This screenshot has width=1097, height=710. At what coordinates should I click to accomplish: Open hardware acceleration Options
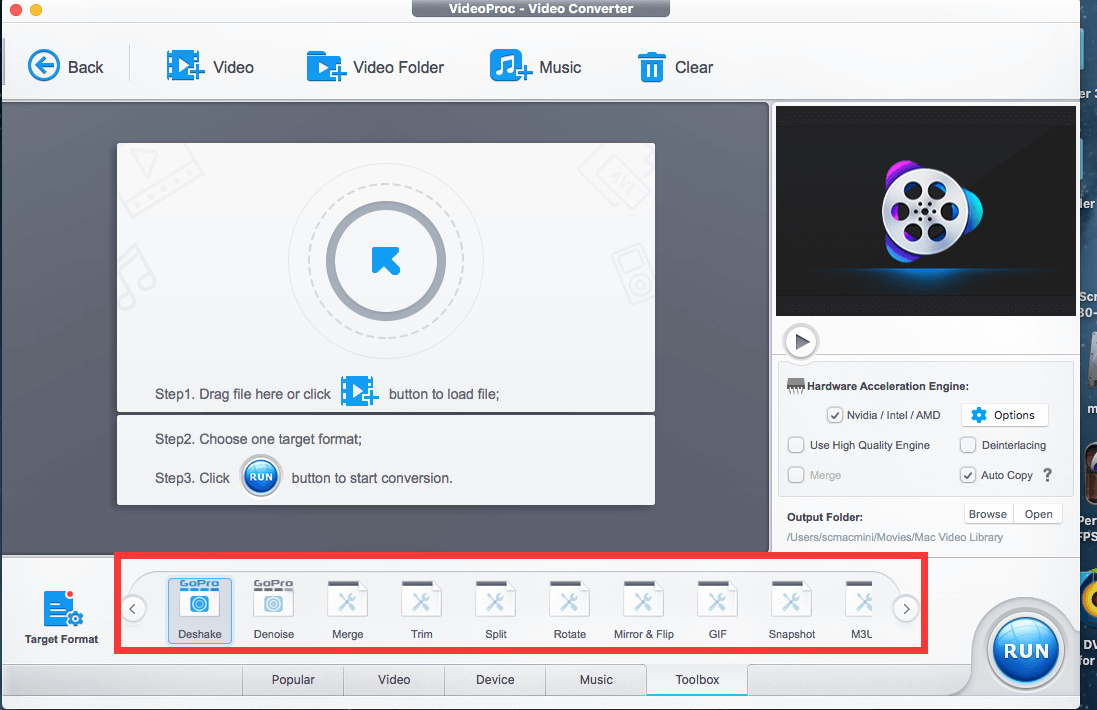click(x=1004, y=415)
